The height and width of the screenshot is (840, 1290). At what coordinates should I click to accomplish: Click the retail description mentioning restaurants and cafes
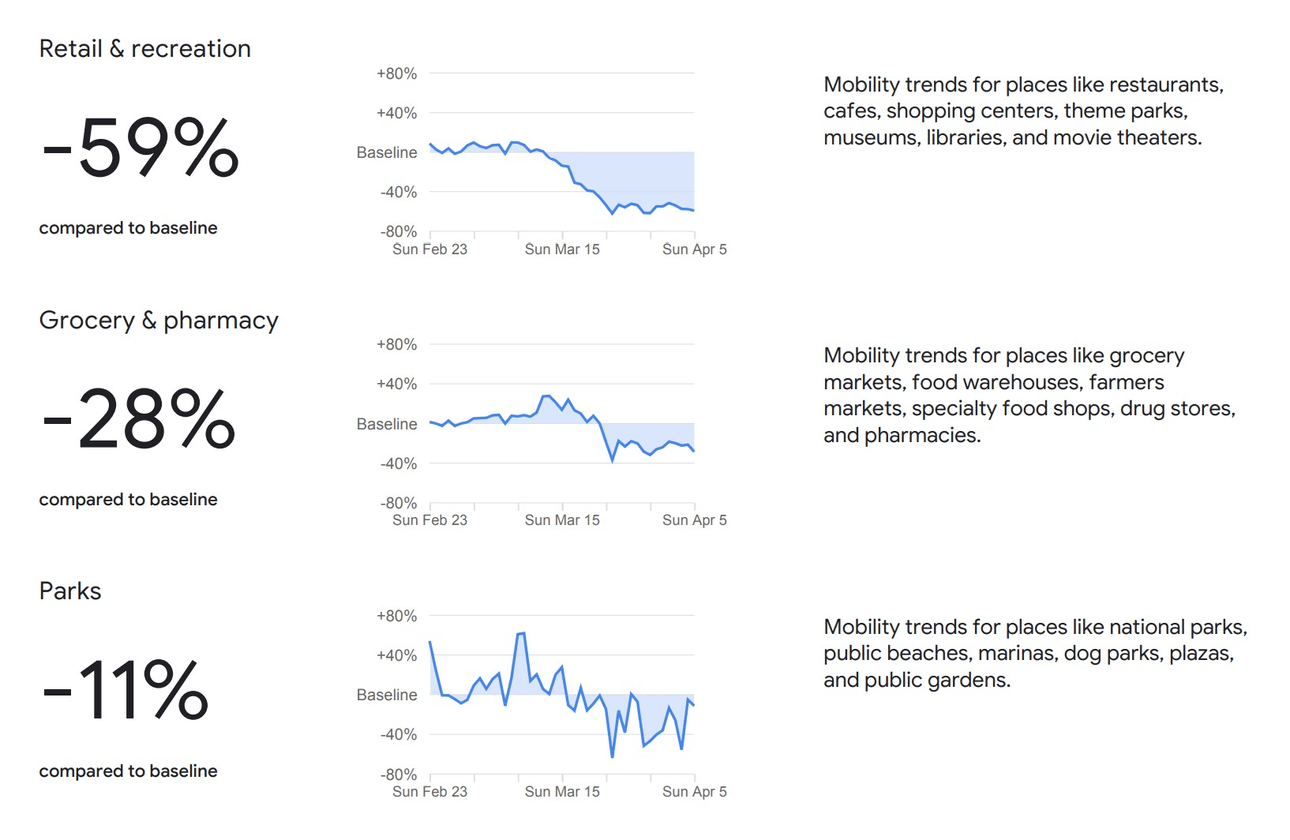[1023, 111]
